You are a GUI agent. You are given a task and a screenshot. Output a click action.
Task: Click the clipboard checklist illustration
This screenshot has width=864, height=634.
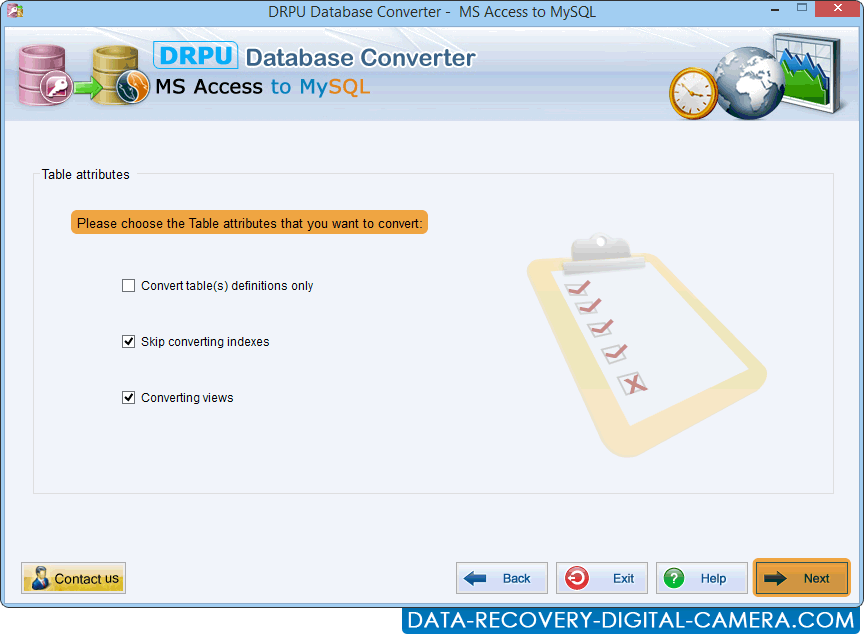646,346
